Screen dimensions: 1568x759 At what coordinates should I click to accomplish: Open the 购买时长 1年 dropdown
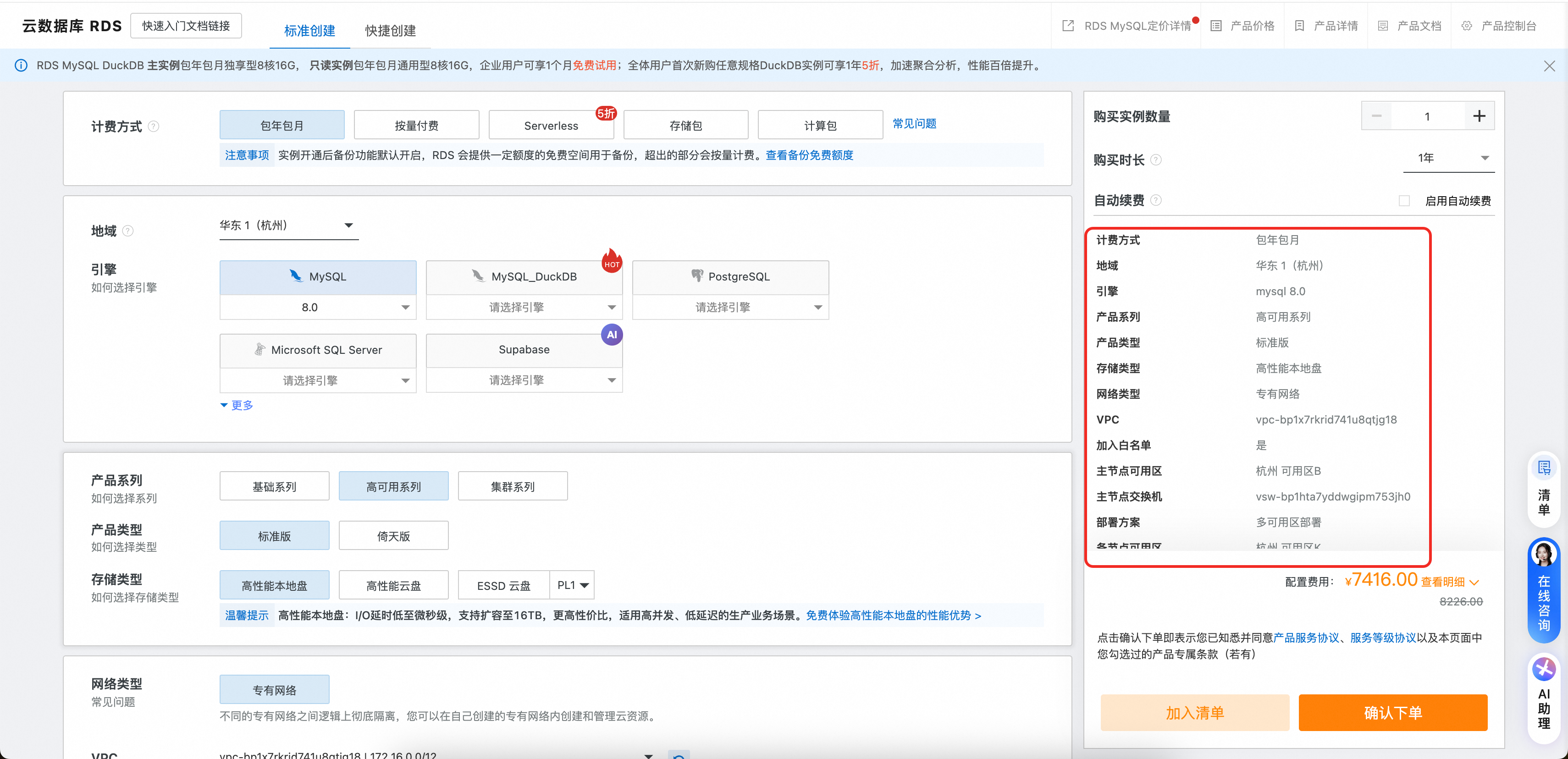[1449, 158]
